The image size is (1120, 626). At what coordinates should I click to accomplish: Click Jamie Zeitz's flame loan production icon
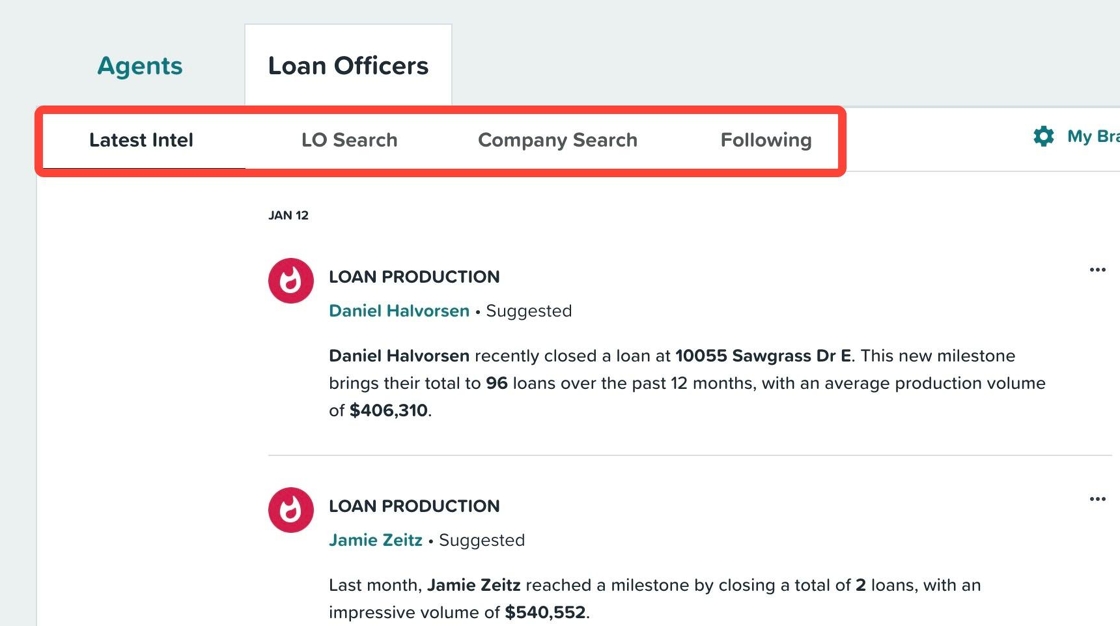click(x=291, y=510)
